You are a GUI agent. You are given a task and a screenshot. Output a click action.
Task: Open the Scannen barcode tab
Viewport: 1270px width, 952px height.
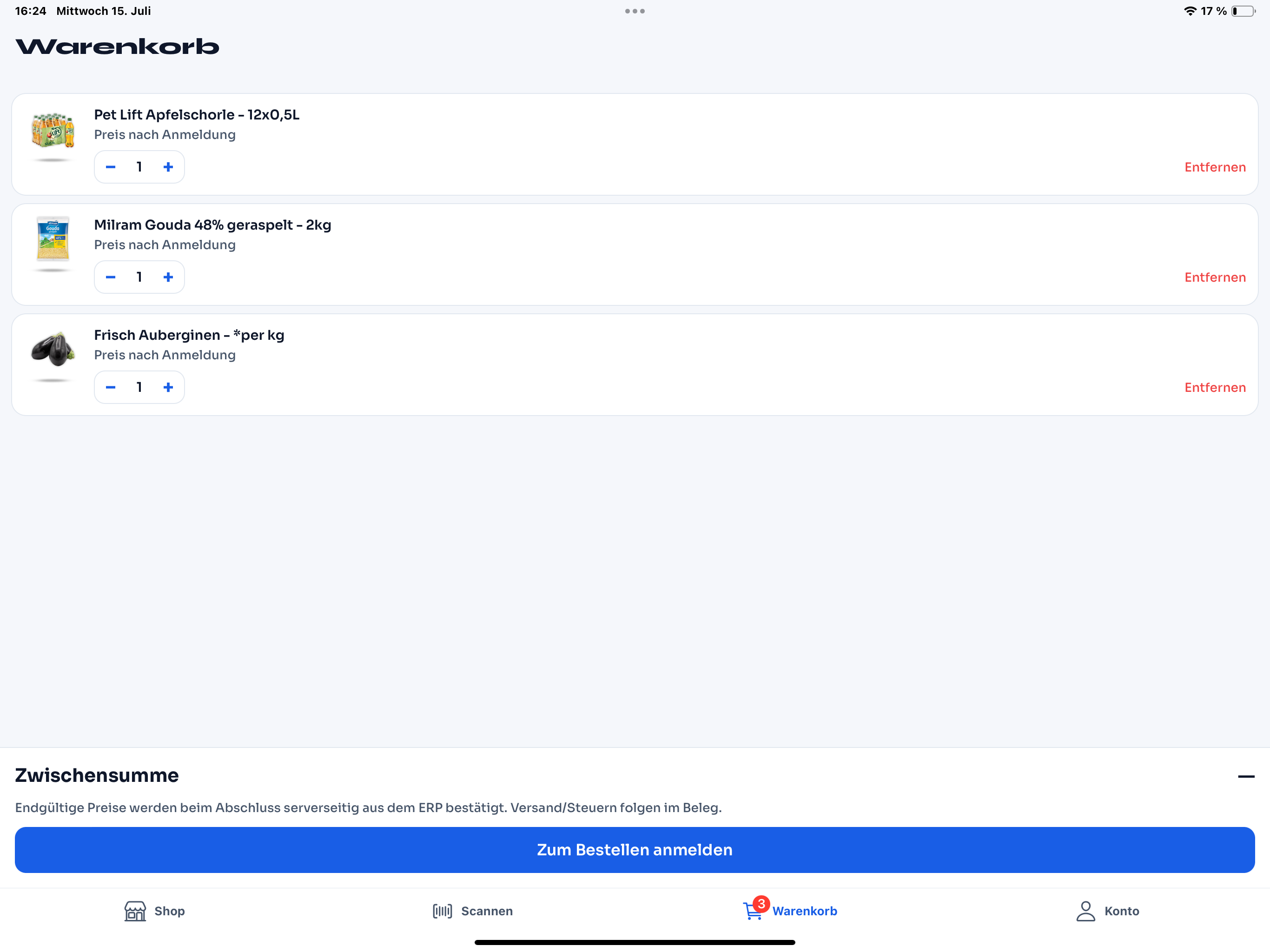pyautogui.click(x=472, y=911)
